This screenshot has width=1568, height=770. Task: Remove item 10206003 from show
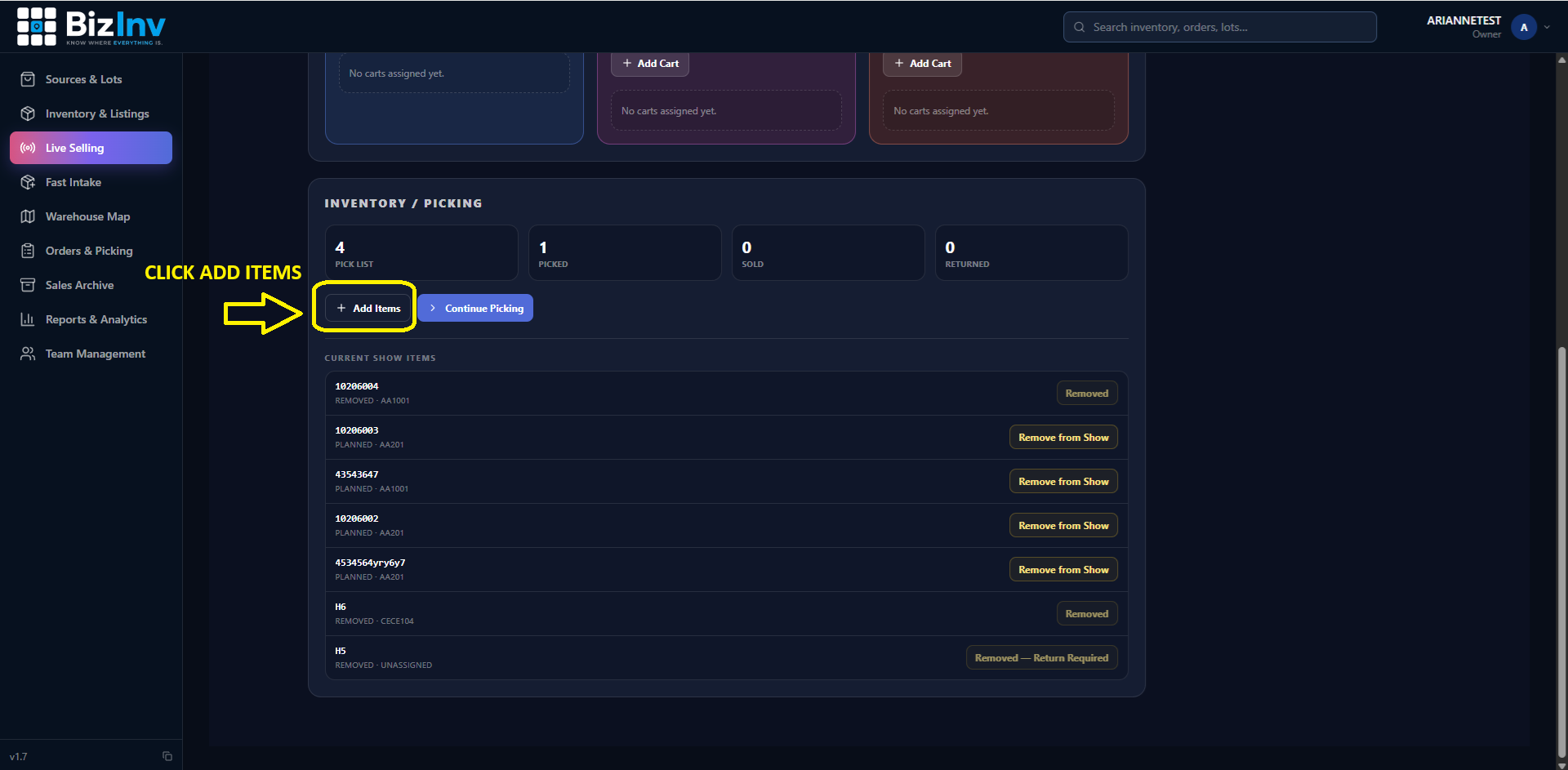point(1063,437)
